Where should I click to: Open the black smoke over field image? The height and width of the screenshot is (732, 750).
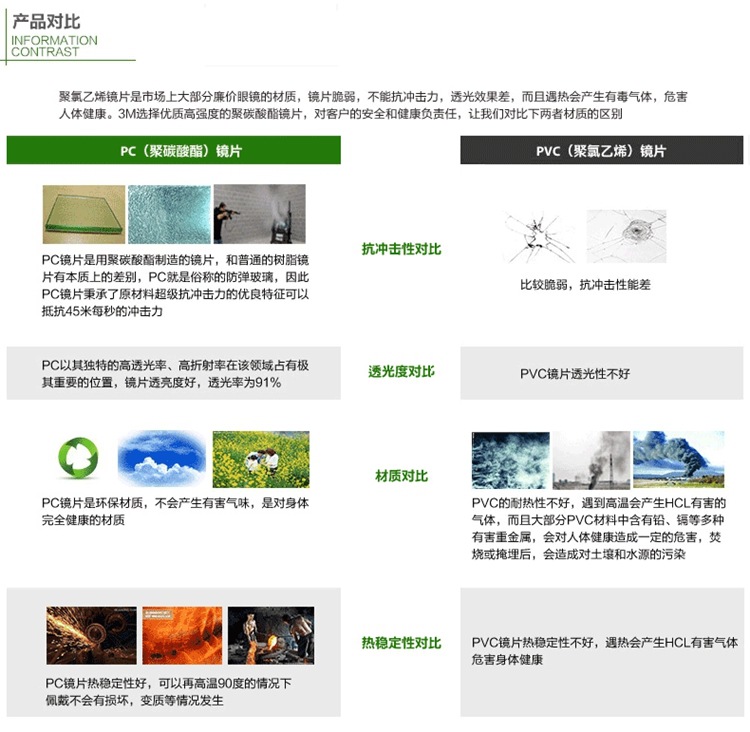point(679,459)
